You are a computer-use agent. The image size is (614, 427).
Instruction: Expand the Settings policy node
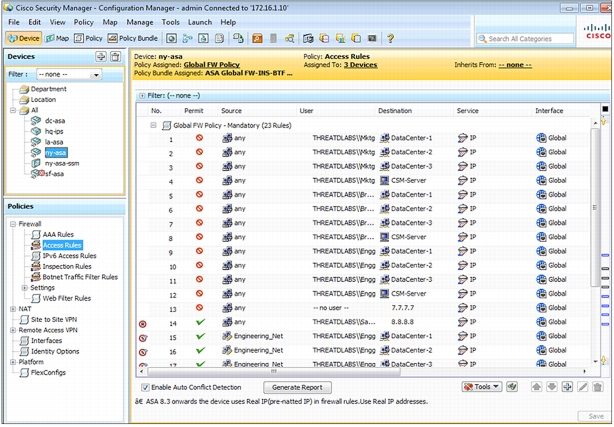click(x=25, y=288)
